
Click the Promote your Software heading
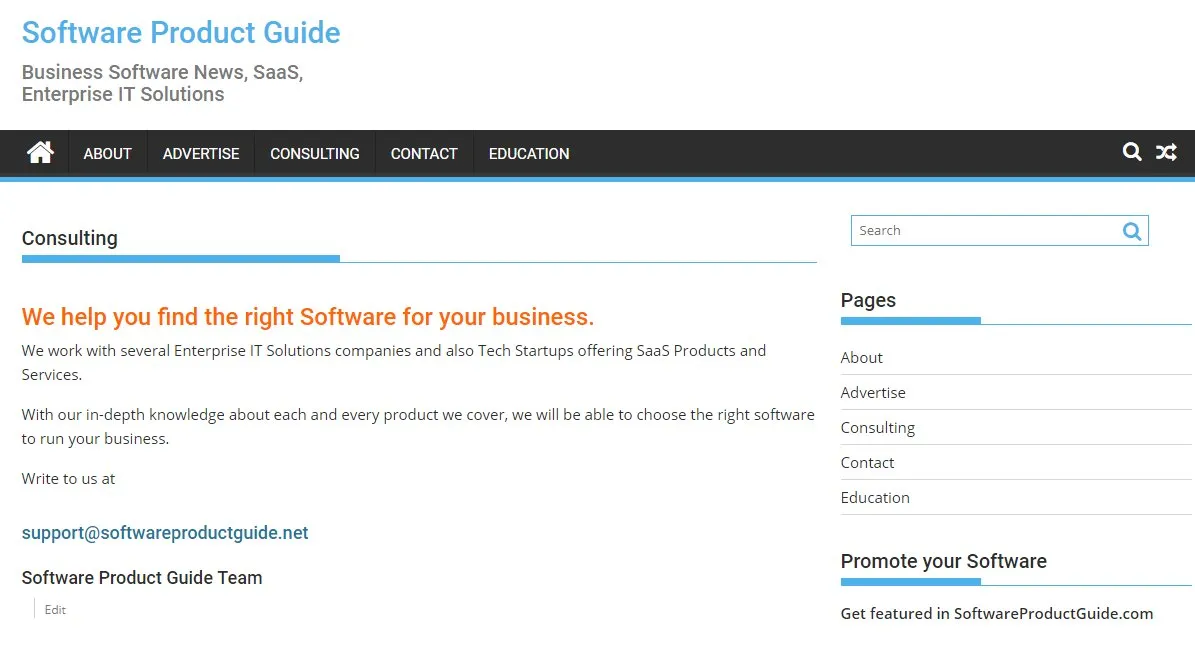(x=944, y=561)
